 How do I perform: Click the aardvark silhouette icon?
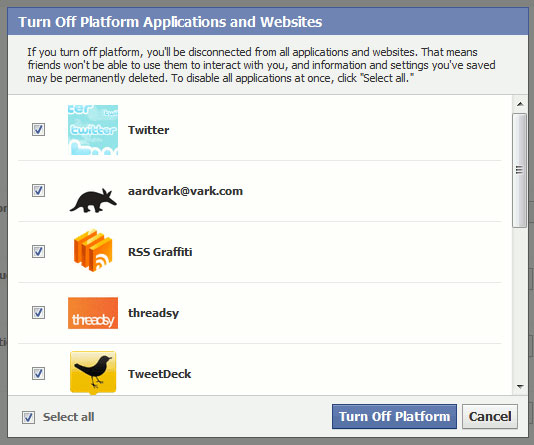[x=93, y=201]
